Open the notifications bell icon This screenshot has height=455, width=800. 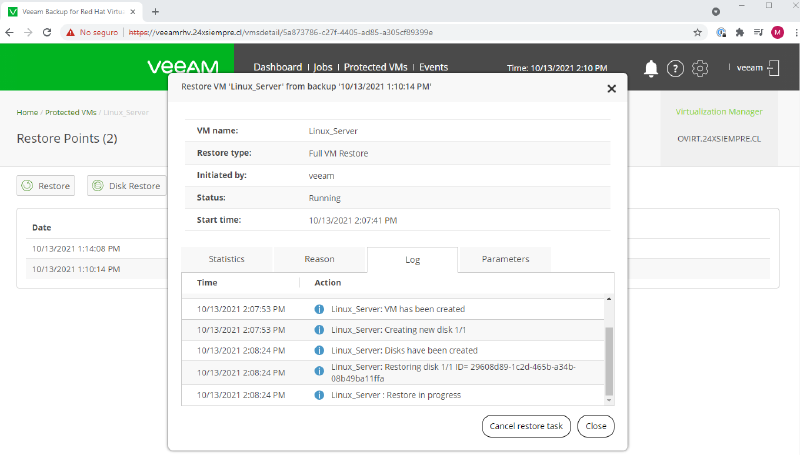[651, 68]
